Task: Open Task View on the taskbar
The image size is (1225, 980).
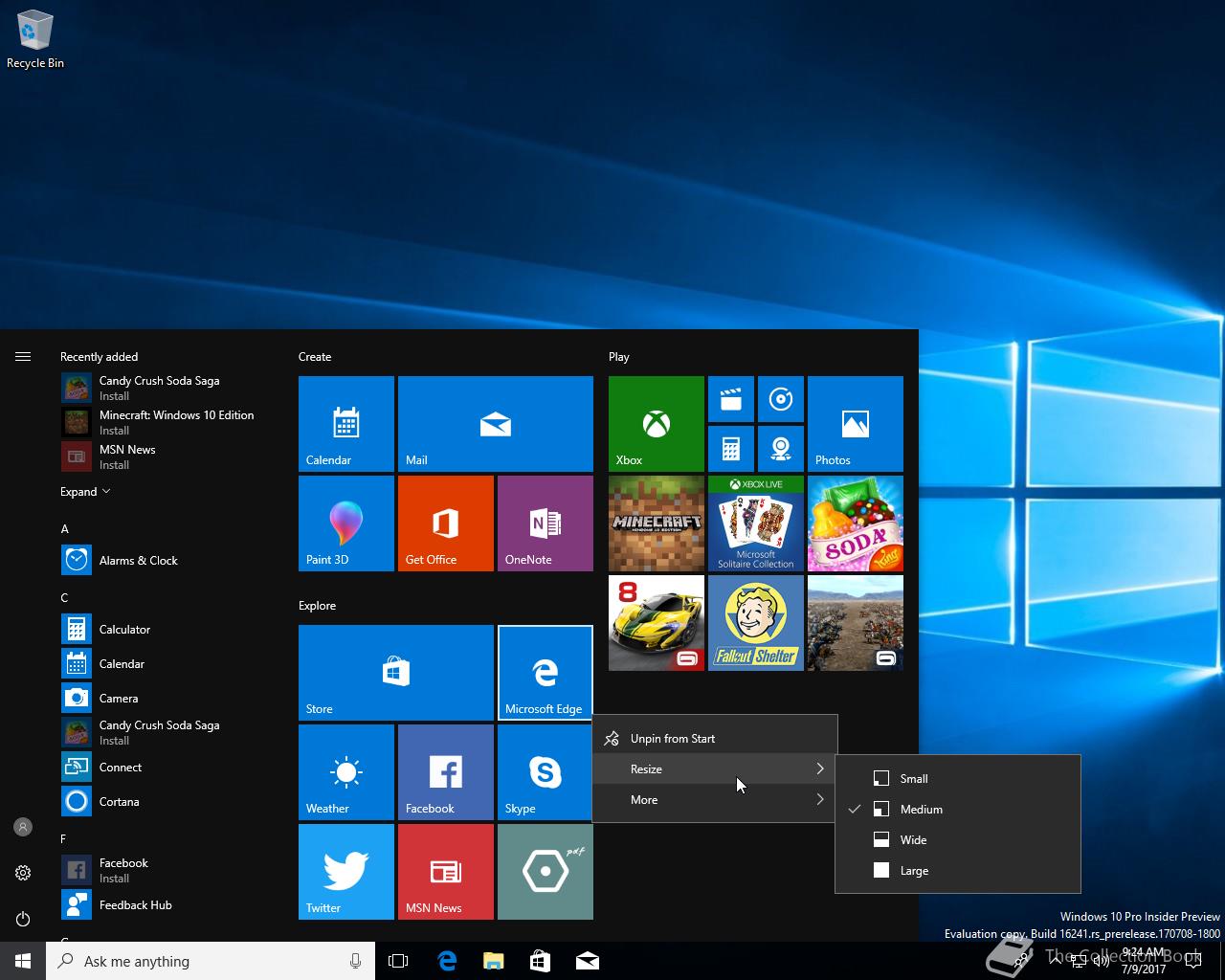Action: click(x=398, y=961)
